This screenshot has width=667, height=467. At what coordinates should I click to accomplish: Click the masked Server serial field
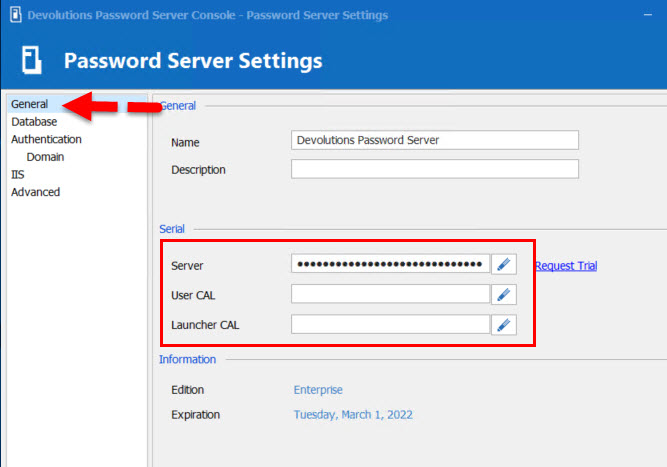coord(390,264)
